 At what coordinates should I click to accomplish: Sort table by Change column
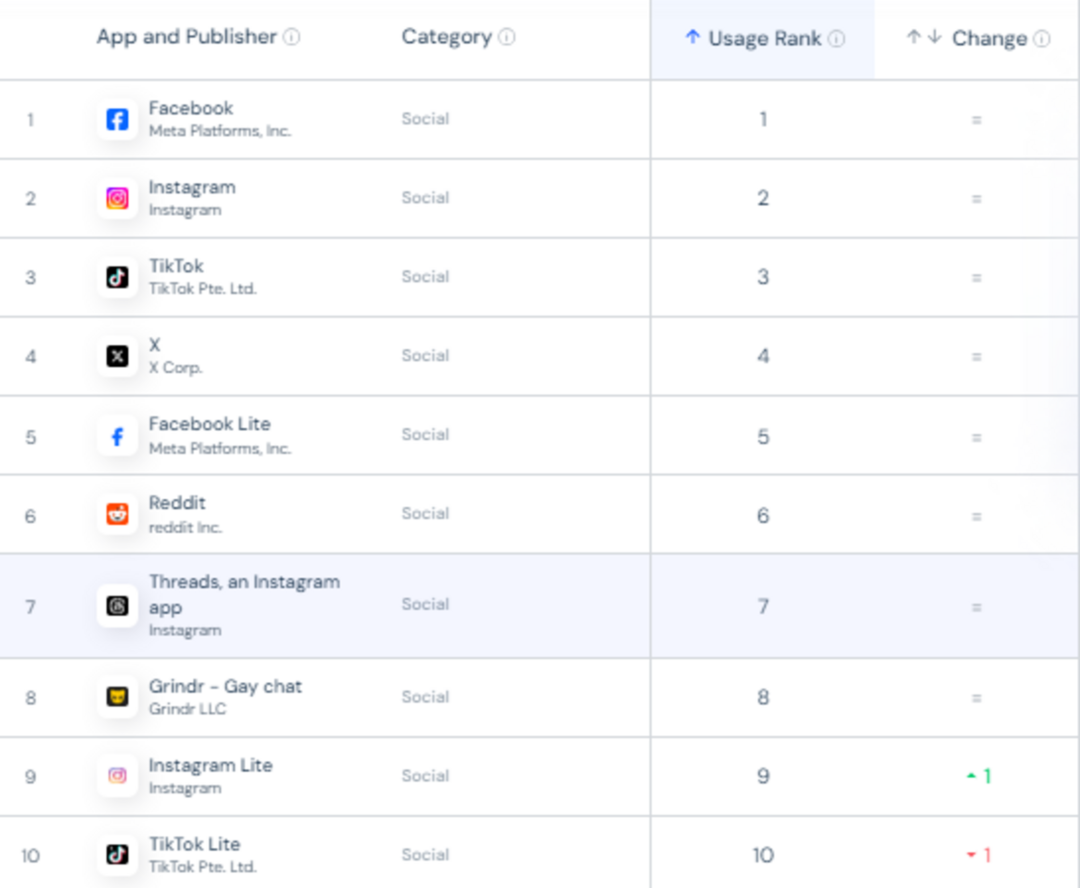click(977, 39)
